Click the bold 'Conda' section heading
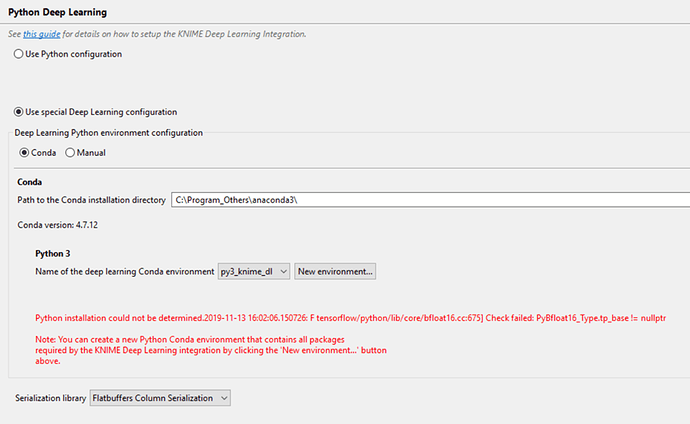The height and width of the screenshot is (424, 690). tap(29, 182)
